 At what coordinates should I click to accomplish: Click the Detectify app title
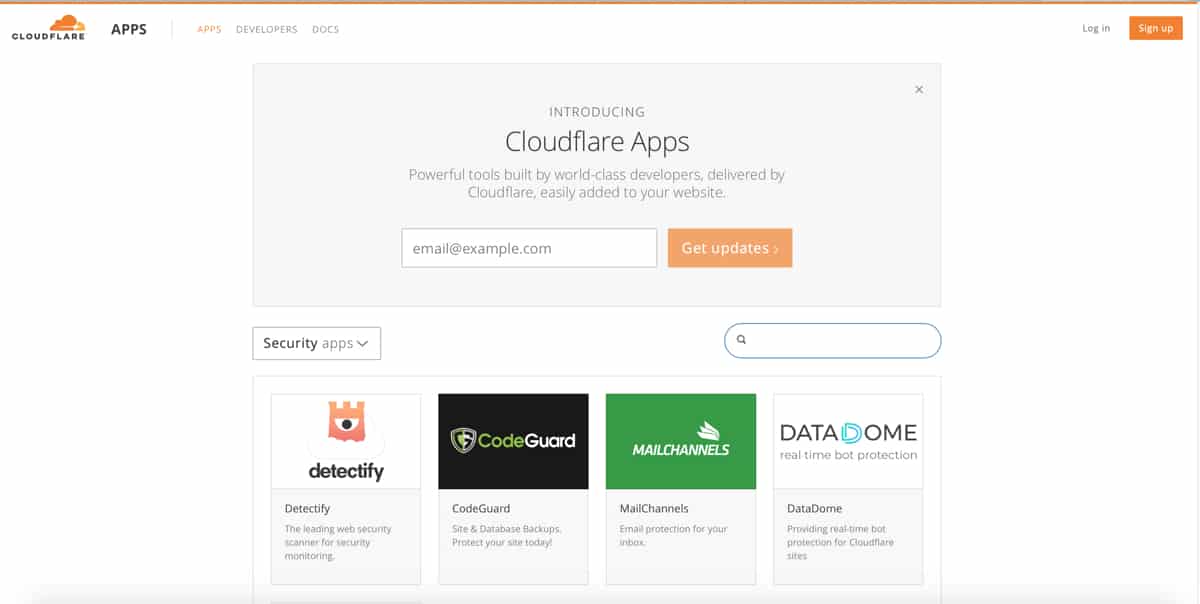click(x=306, y=508)
